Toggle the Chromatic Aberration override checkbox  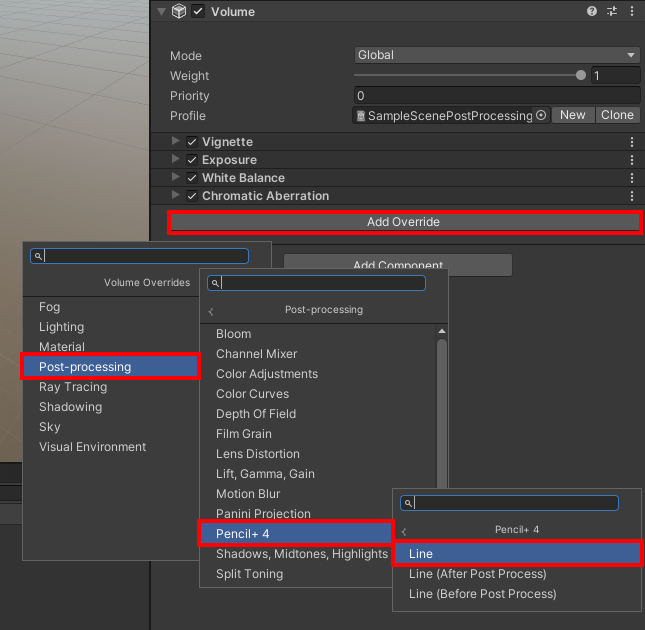tap(192, 196)
